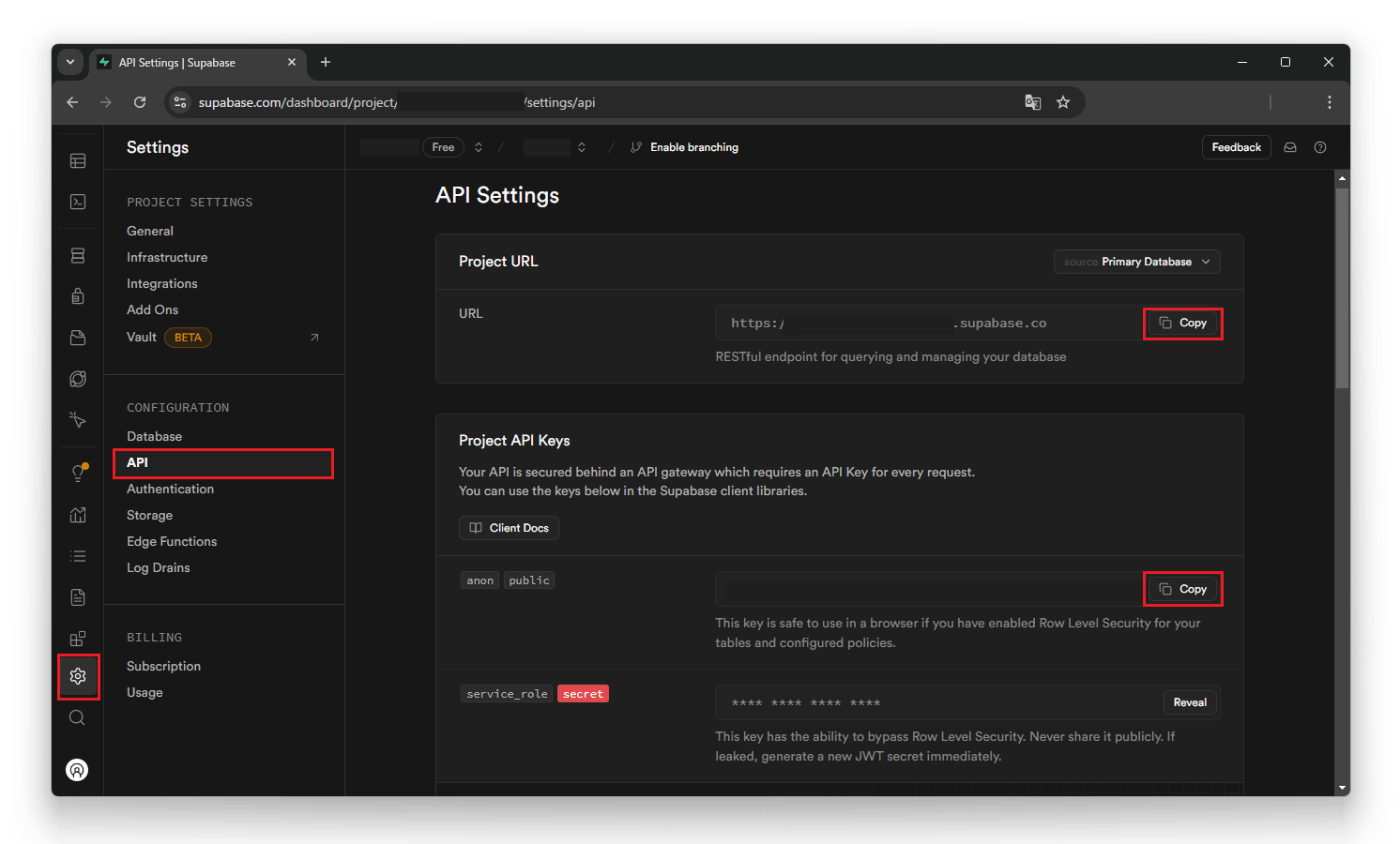
Task: Click the API Settings heading
Action: pyautogui.click(x=497, y=195)
